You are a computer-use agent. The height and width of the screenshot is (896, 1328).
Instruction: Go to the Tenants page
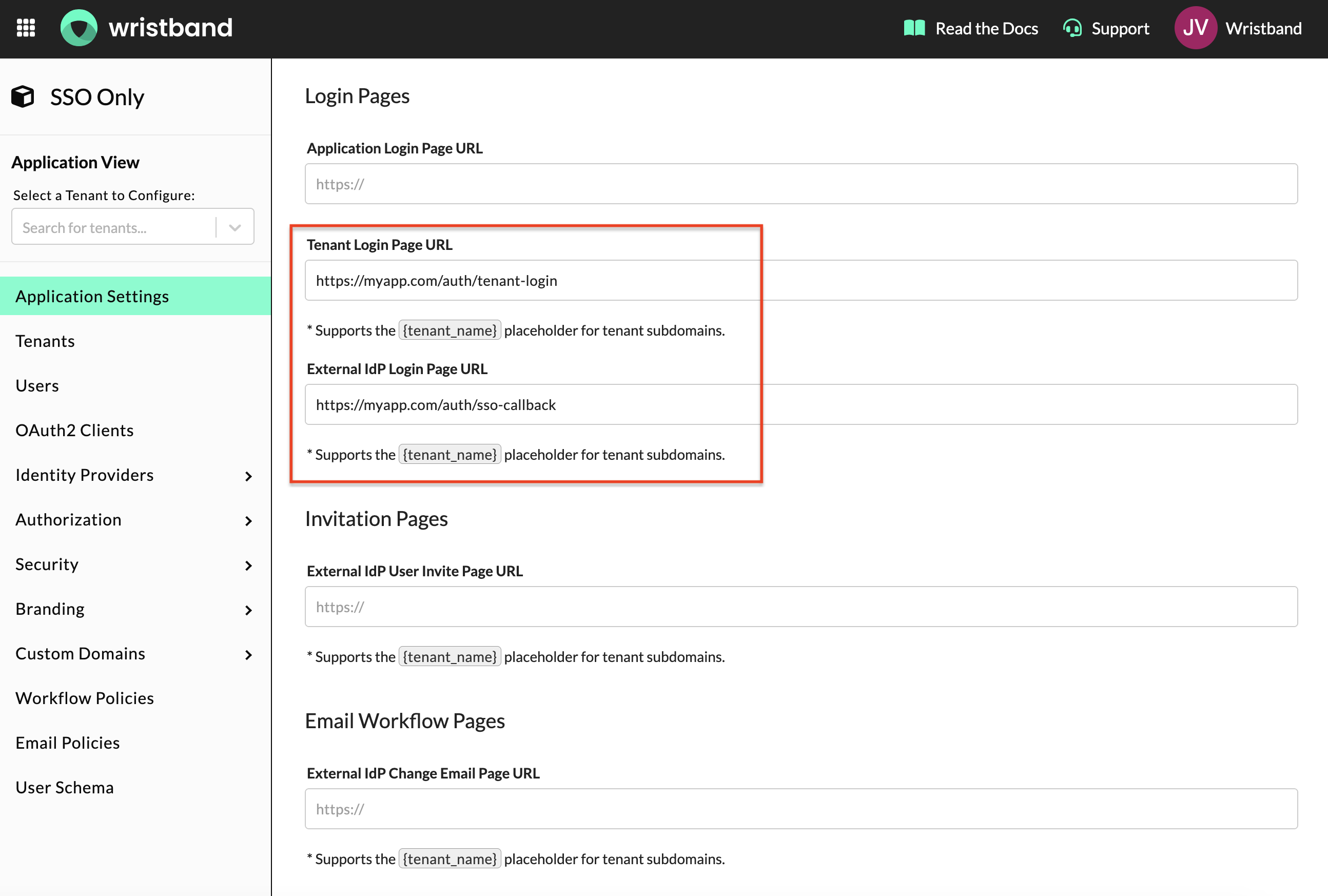click(45, 341)
